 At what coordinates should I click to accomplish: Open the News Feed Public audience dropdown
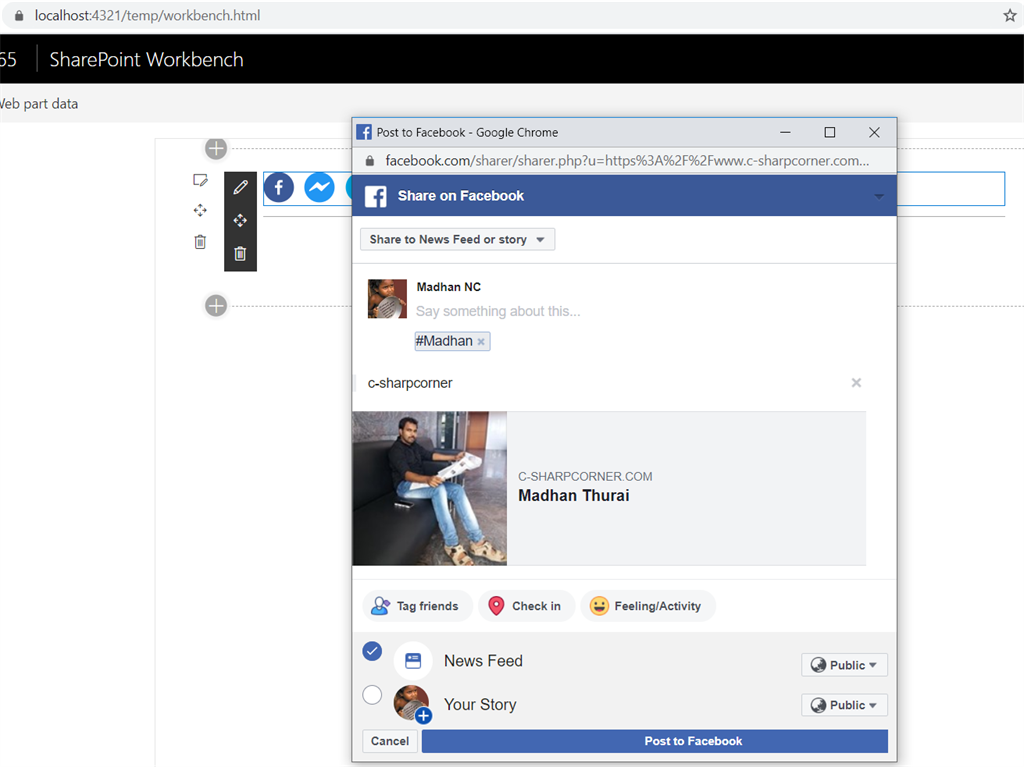844,665
